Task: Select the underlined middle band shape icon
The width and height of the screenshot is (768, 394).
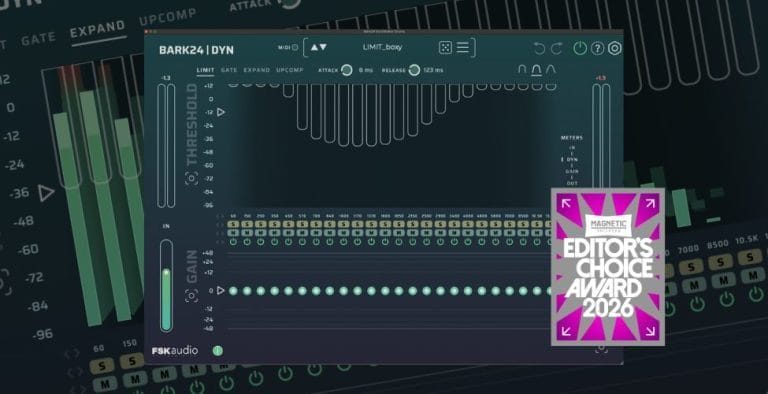Action: point(536,70)
